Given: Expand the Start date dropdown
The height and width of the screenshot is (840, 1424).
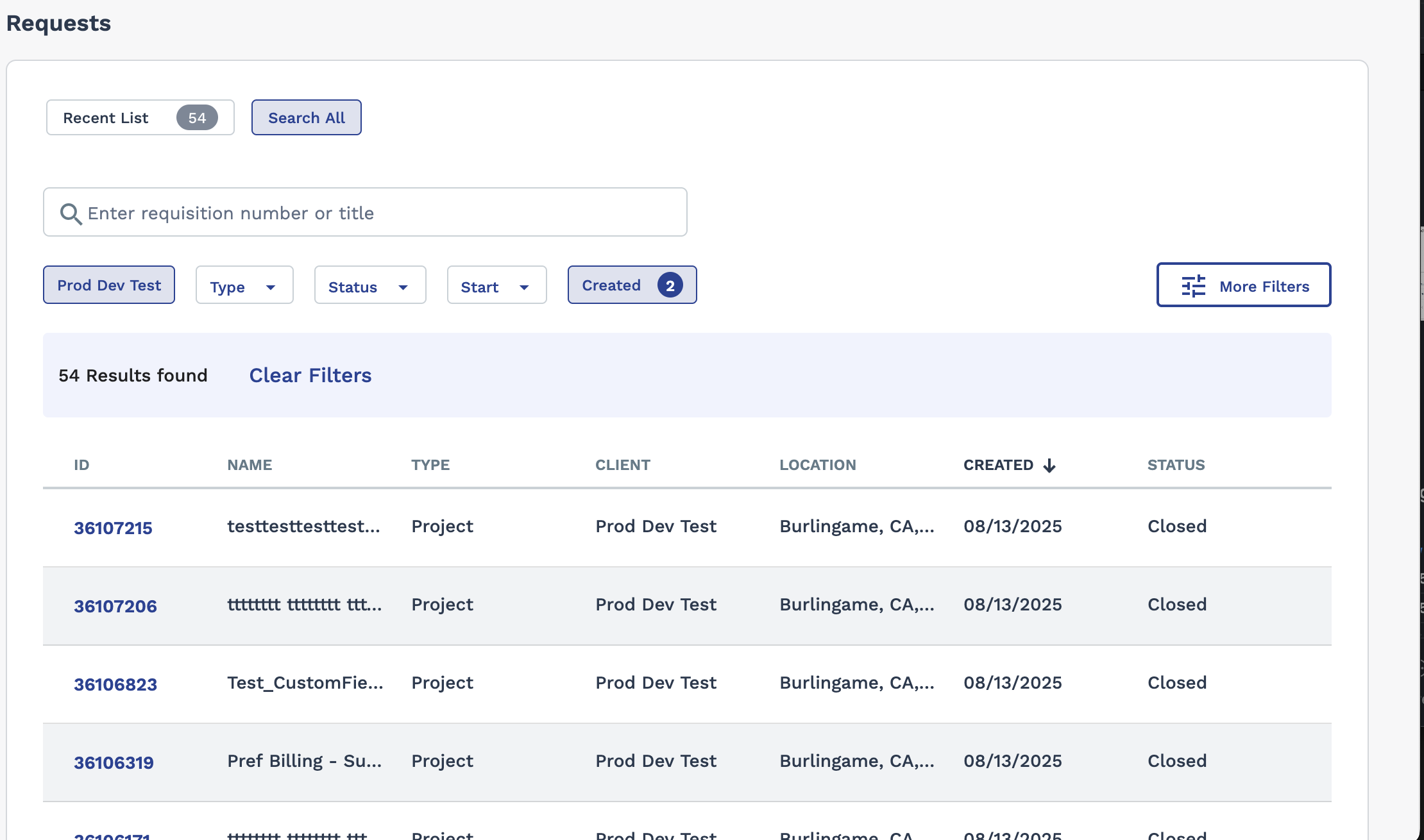Looking at the screenshot, I should pyautogui.click(x=496, y=286).
